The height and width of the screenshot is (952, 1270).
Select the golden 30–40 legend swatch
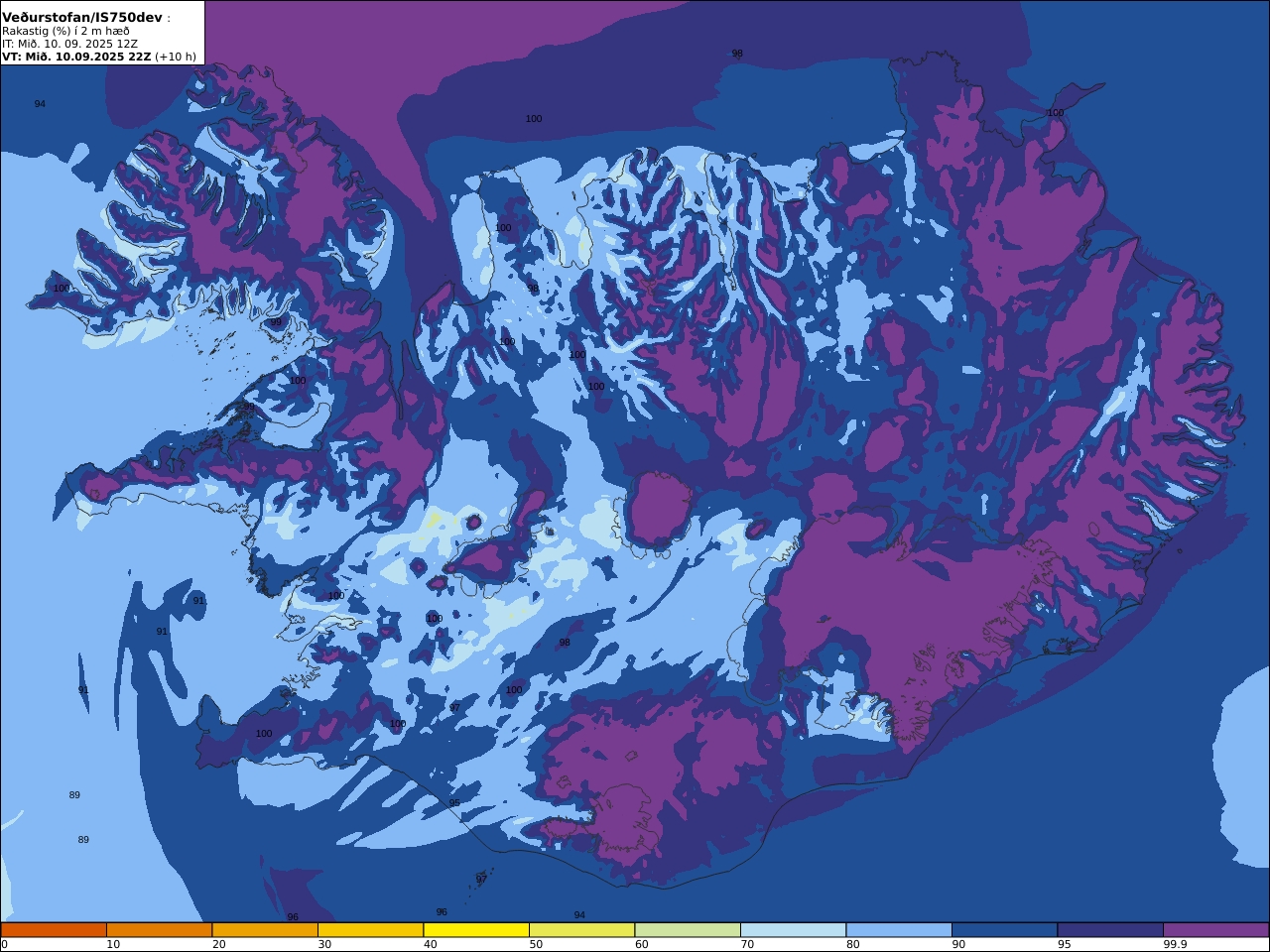click(x=370, y=930)
